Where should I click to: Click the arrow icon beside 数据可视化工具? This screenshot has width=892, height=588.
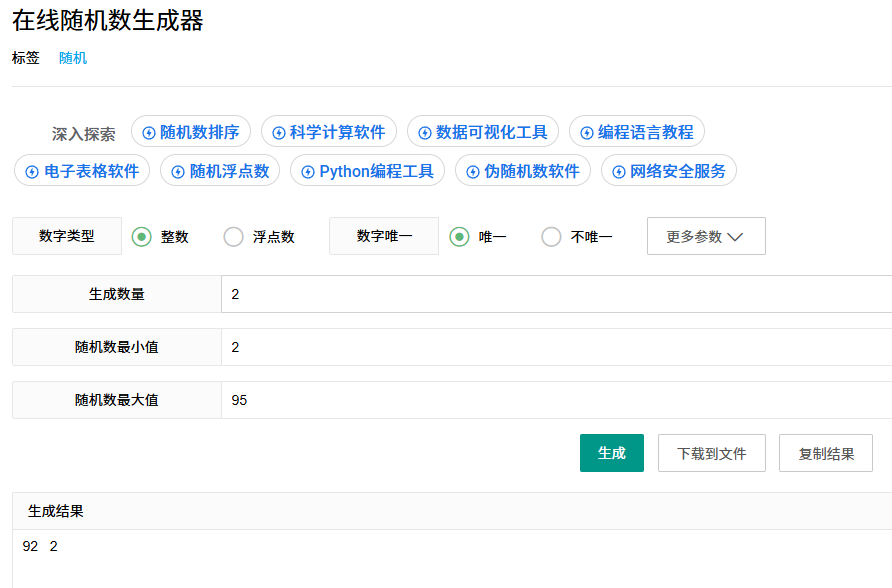click(425, 133)
